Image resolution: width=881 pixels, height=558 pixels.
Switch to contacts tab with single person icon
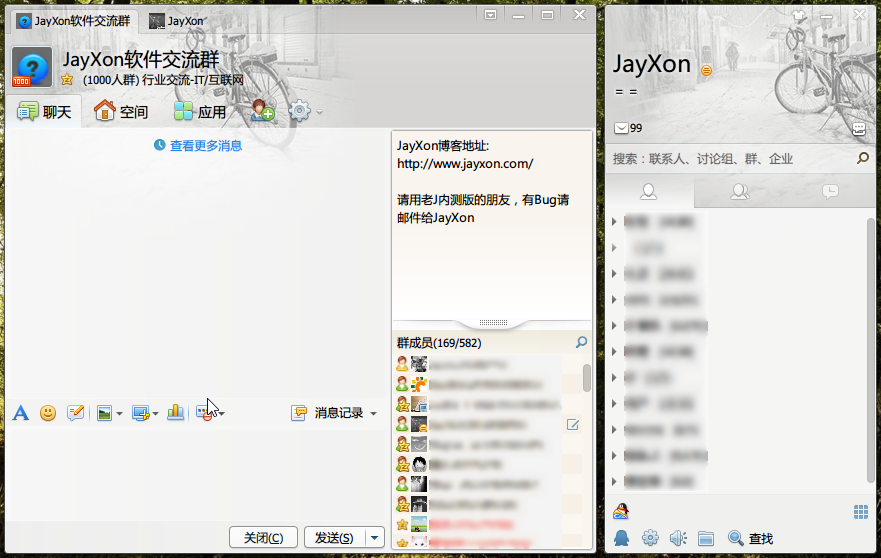tap(650, 192)
